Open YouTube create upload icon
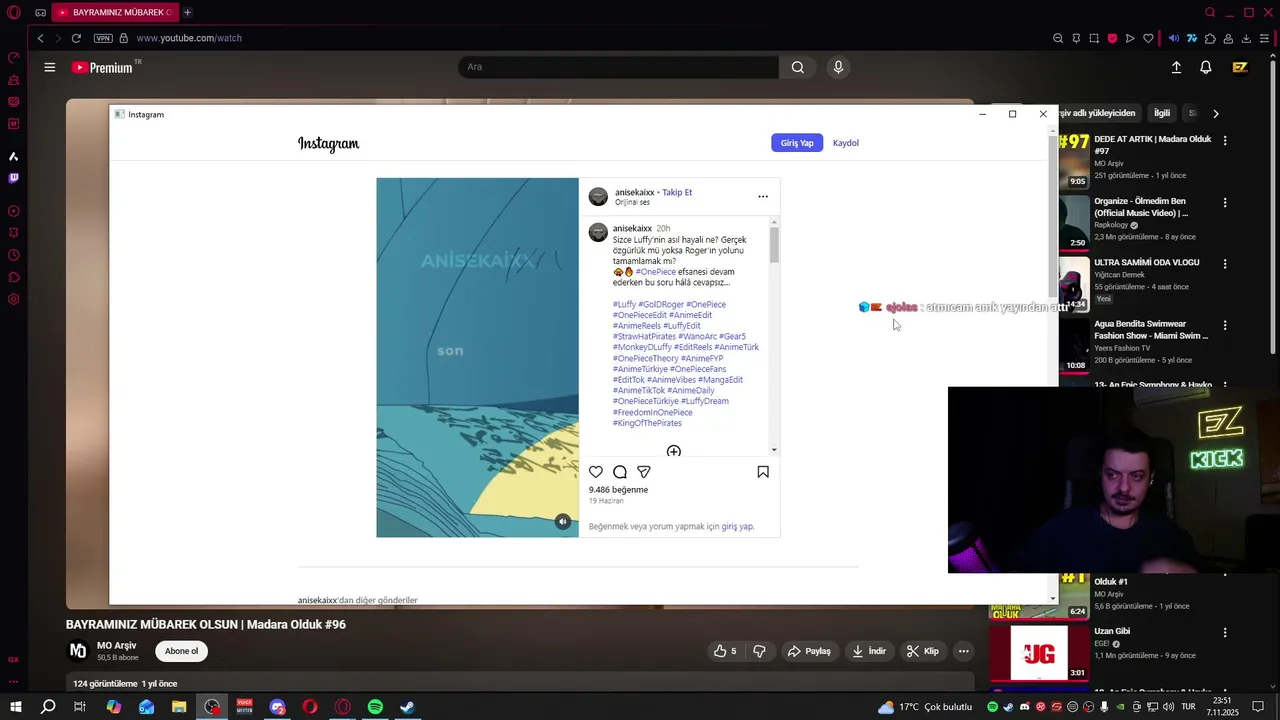 (1176, 67)
